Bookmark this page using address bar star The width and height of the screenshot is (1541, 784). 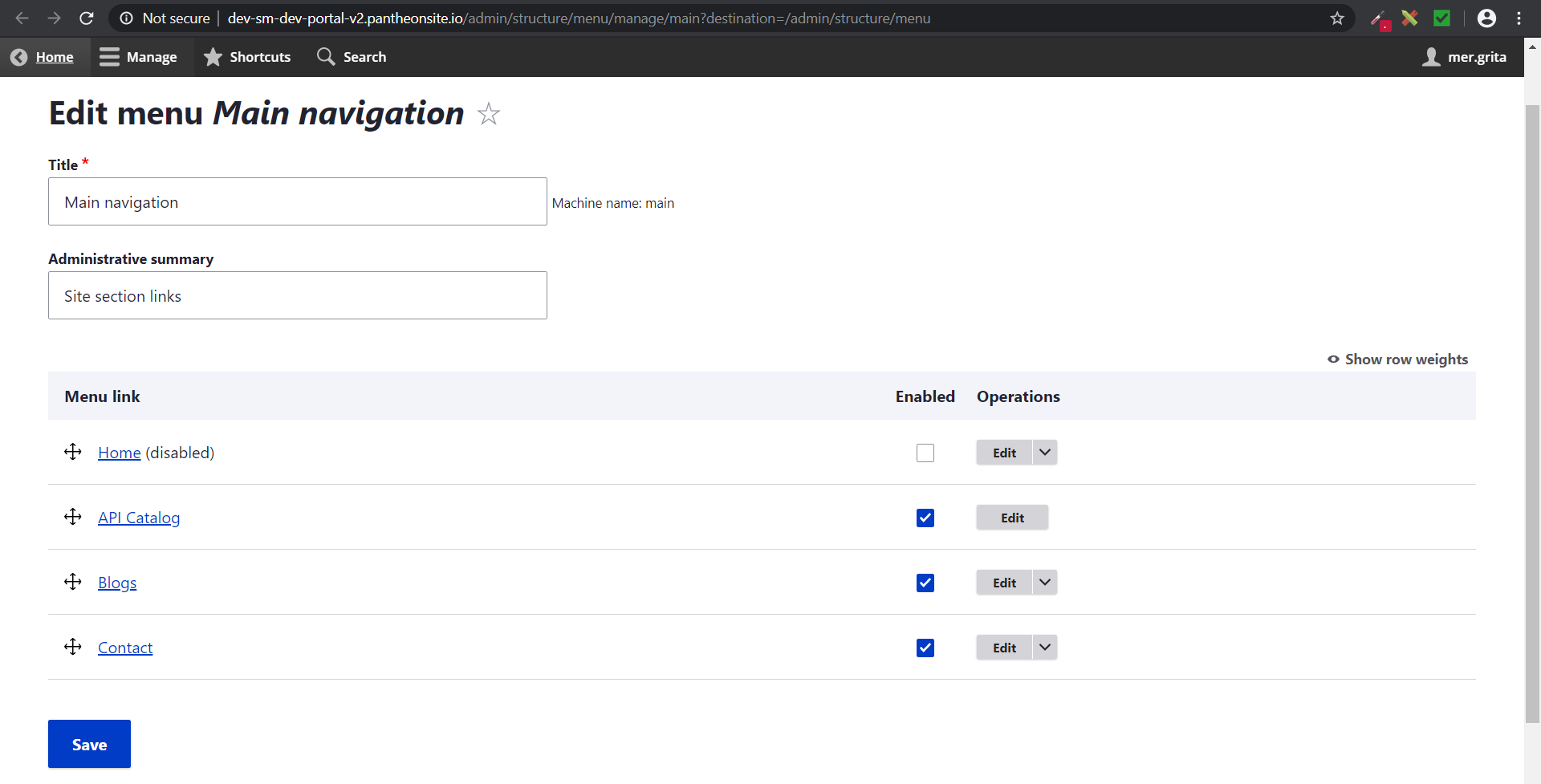[x=1336, y=18]
